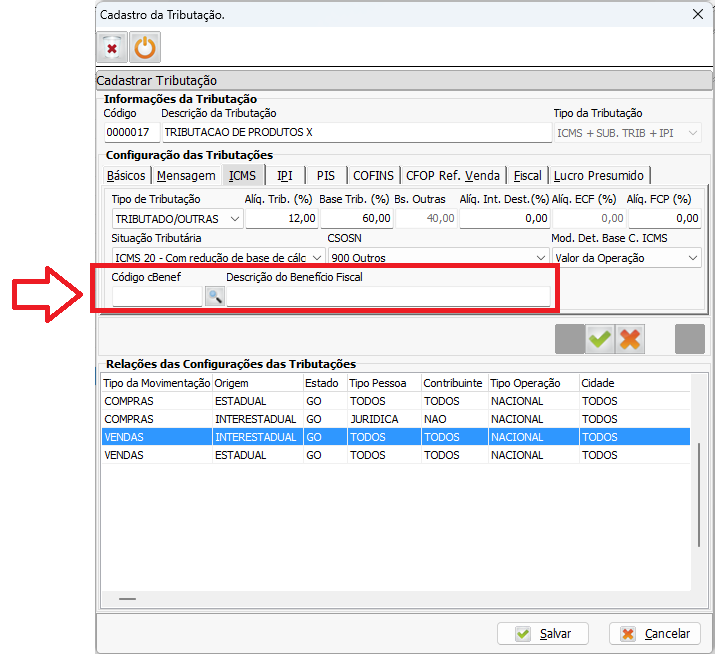Click the magnifier search icon beside Código cBenef
717x654 pixels.
[215, 296]
